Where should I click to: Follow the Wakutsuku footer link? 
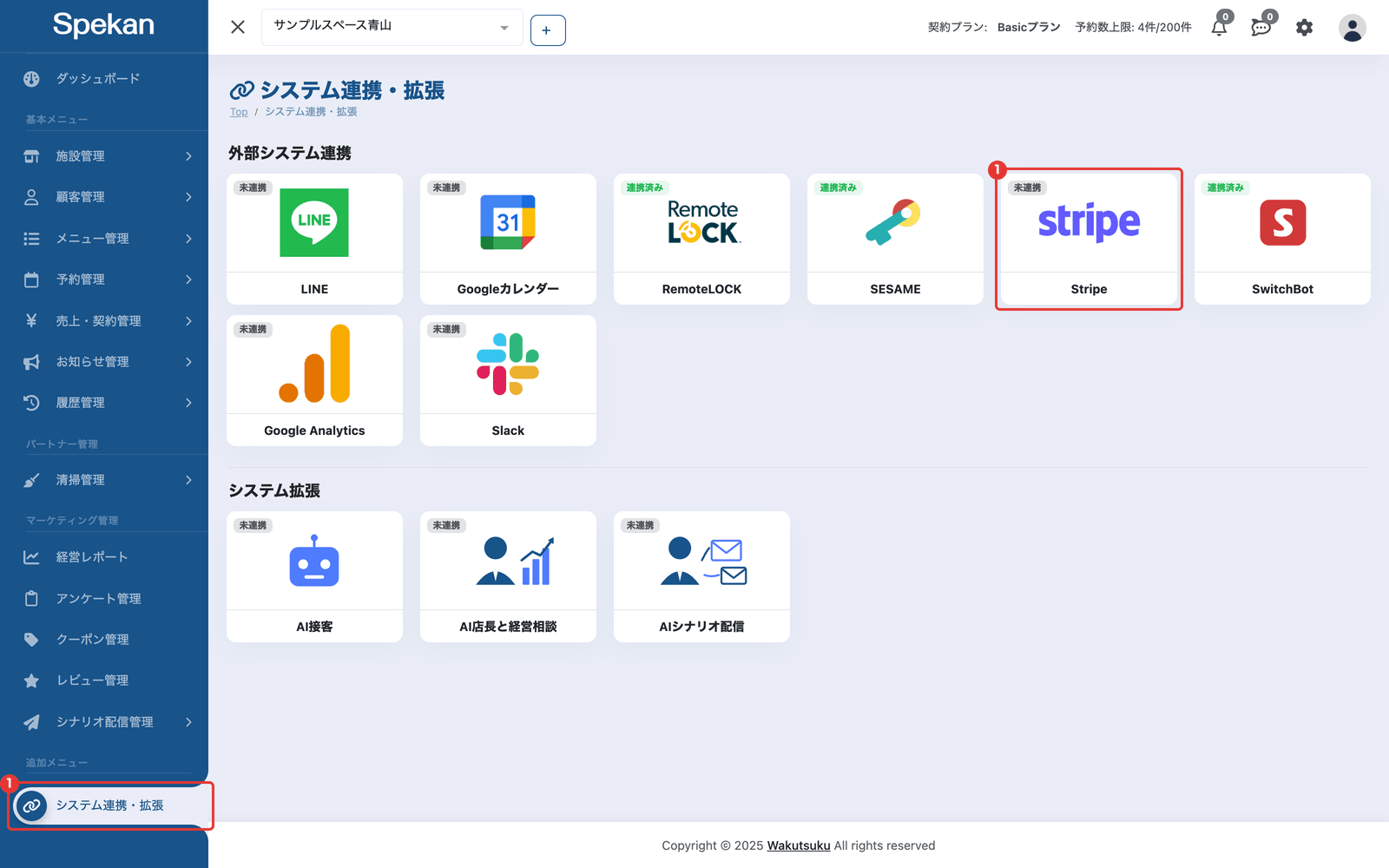(799, 845)
